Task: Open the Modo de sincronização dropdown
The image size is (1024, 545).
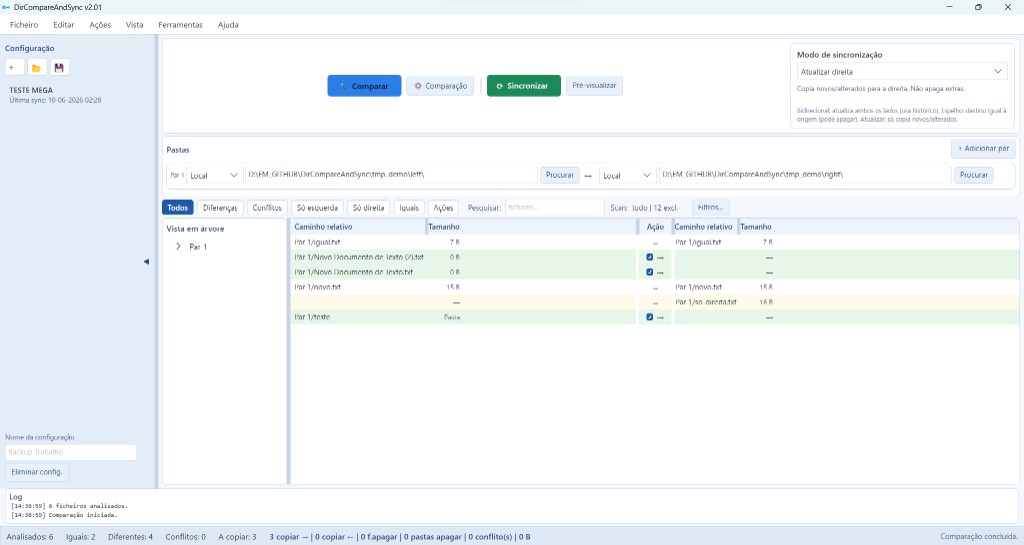Action: pos(901,71)
